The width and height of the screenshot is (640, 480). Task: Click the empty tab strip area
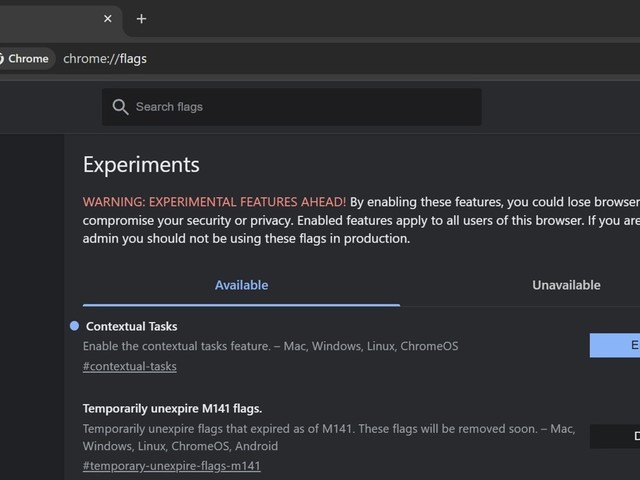tap(400, 19)
